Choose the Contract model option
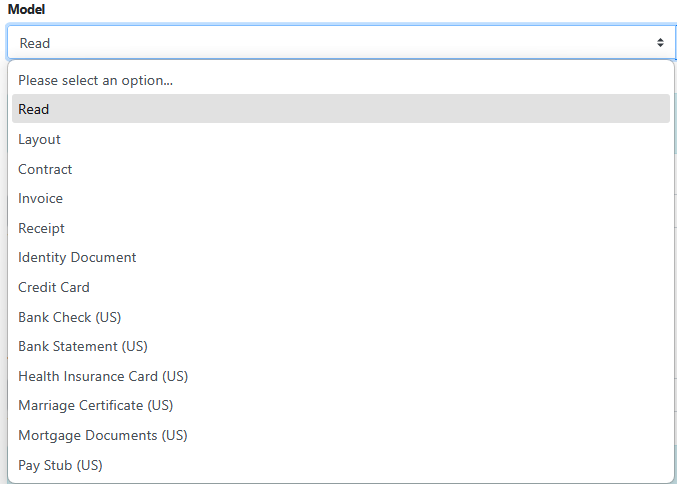 point(45,169)
